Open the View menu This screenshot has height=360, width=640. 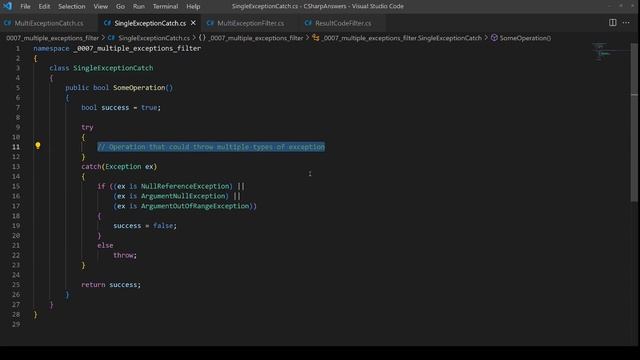click(100, 7)
